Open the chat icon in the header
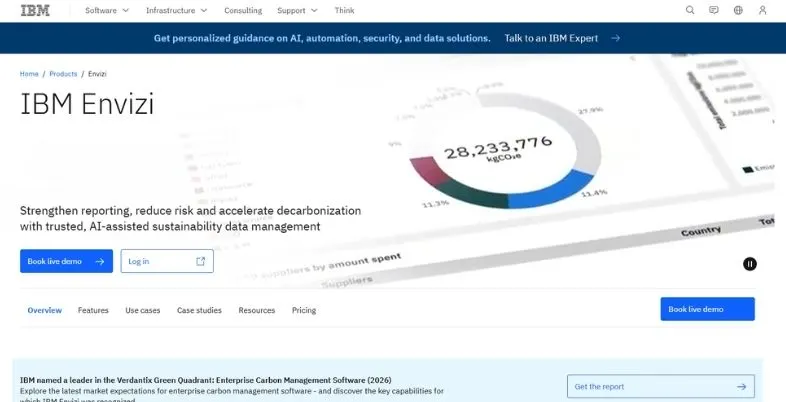This screenshot has height=402, width=786. (714, 10)
